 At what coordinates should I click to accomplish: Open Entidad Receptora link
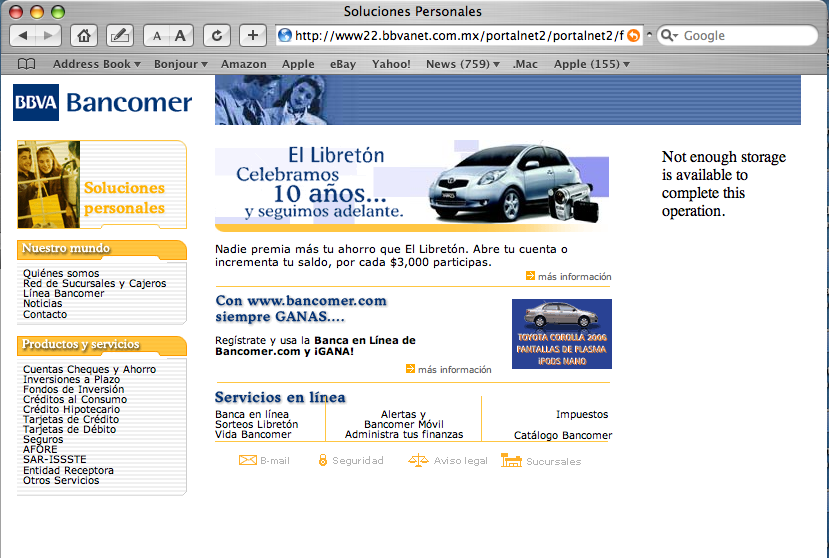click(x=68, y=470)
